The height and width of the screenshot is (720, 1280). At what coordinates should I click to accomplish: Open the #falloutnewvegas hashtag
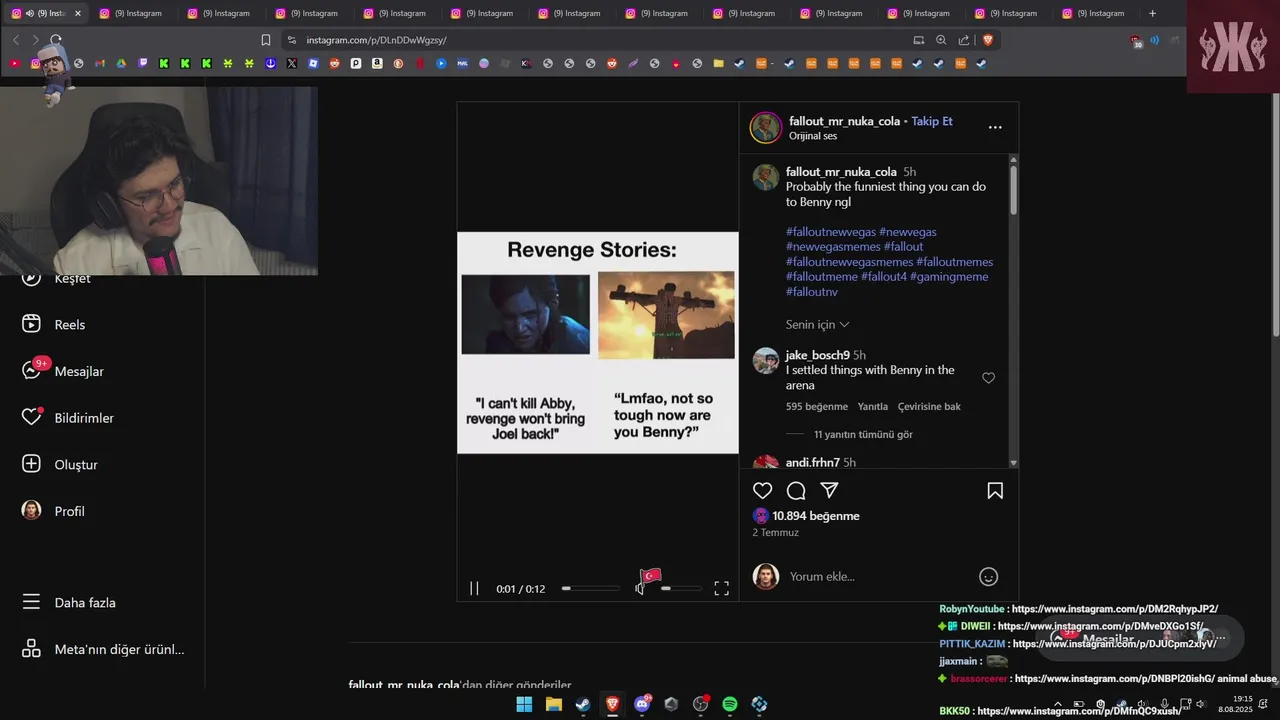(831, 232)
